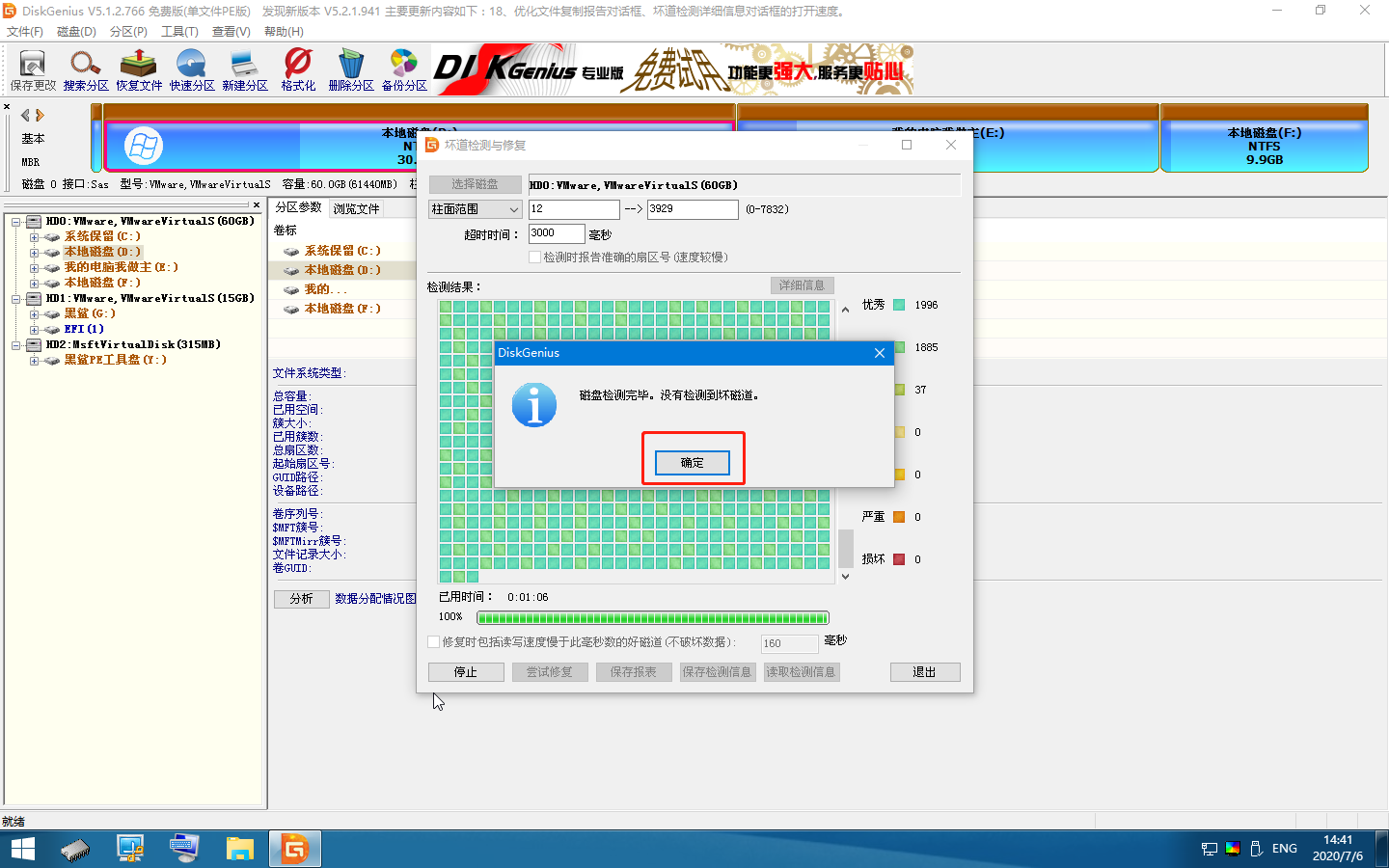Screen dimensions: 1389x868
Task: Click the ending cylinder field showing 3929
Action: click(693, 209)
